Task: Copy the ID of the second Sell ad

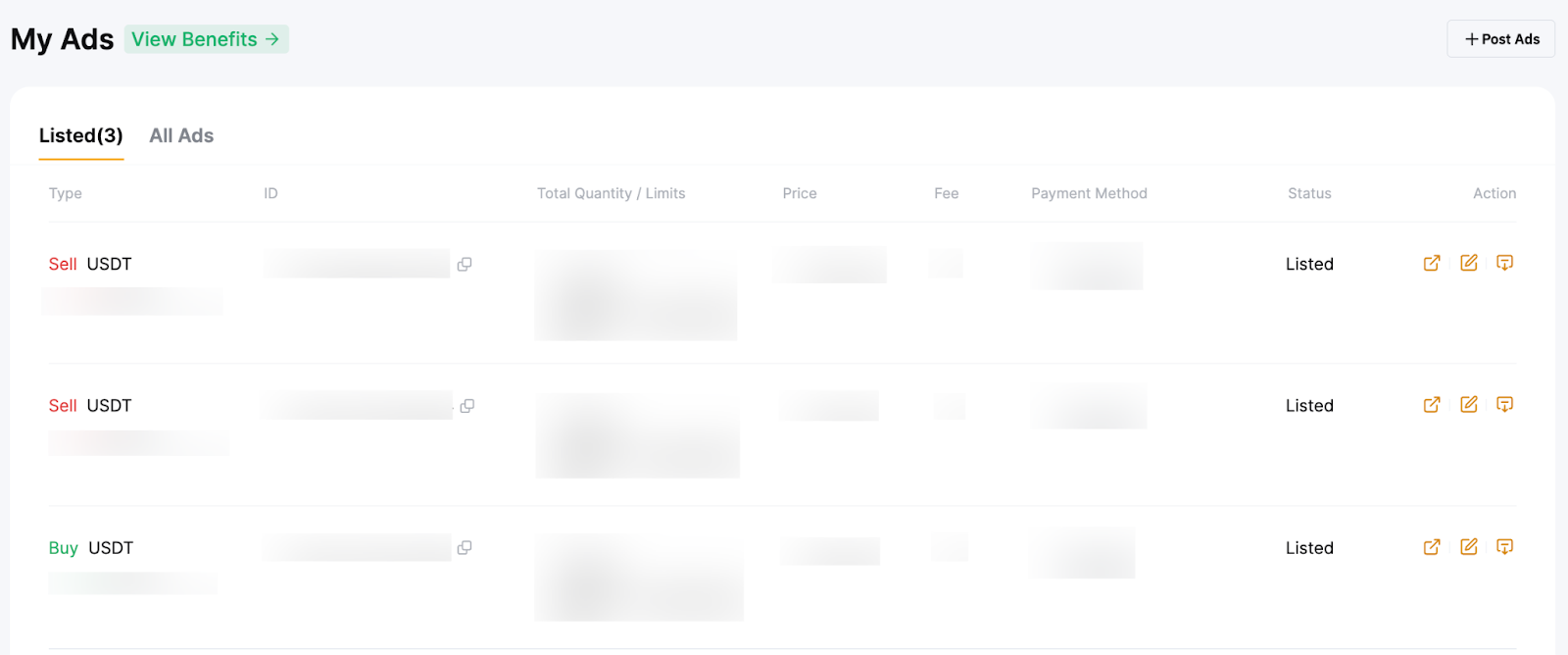Action: pyautogui.click(x=467, y=406)
